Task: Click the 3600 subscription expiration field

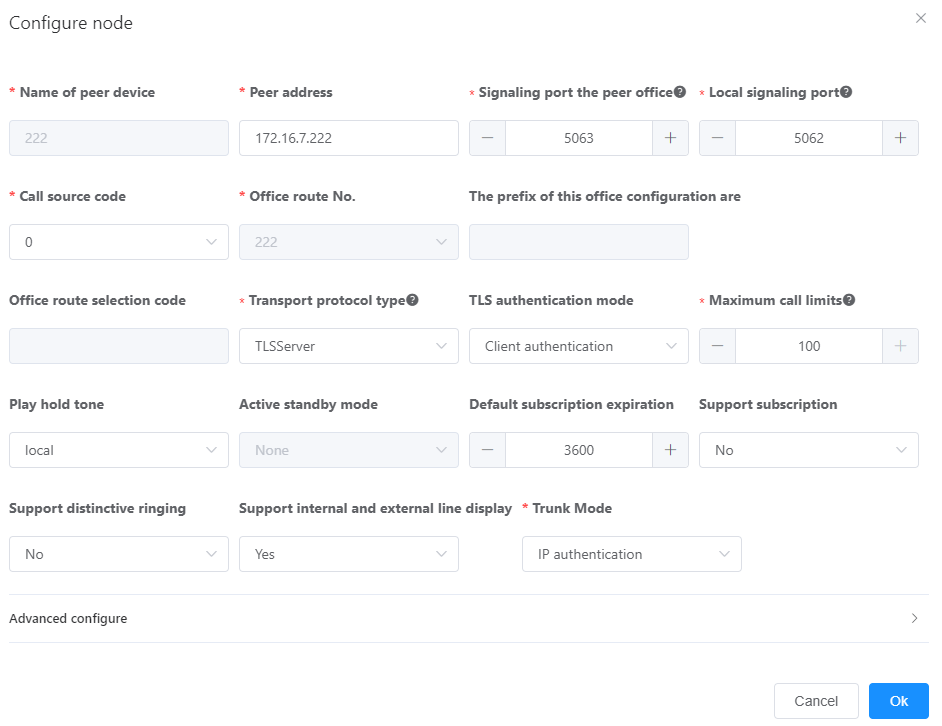Action: (579, 450)
